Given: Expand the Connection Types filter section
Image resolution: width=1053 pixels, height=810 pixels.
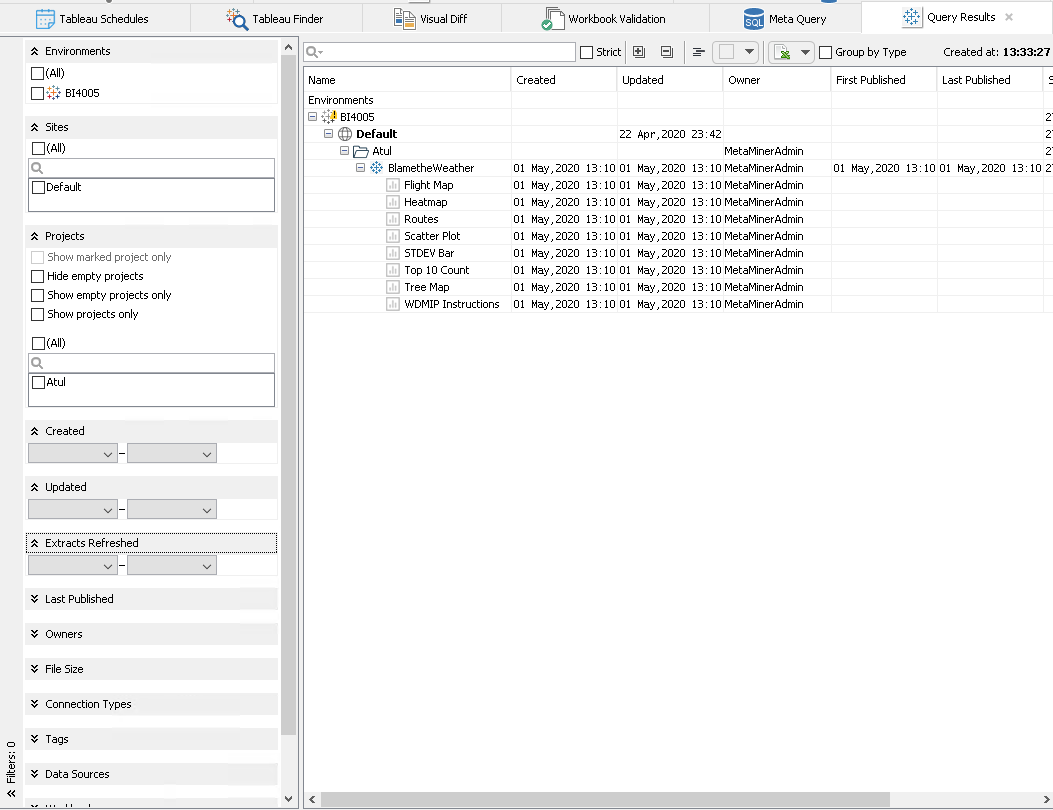Looking at the screenshot, I should (34, 704).
